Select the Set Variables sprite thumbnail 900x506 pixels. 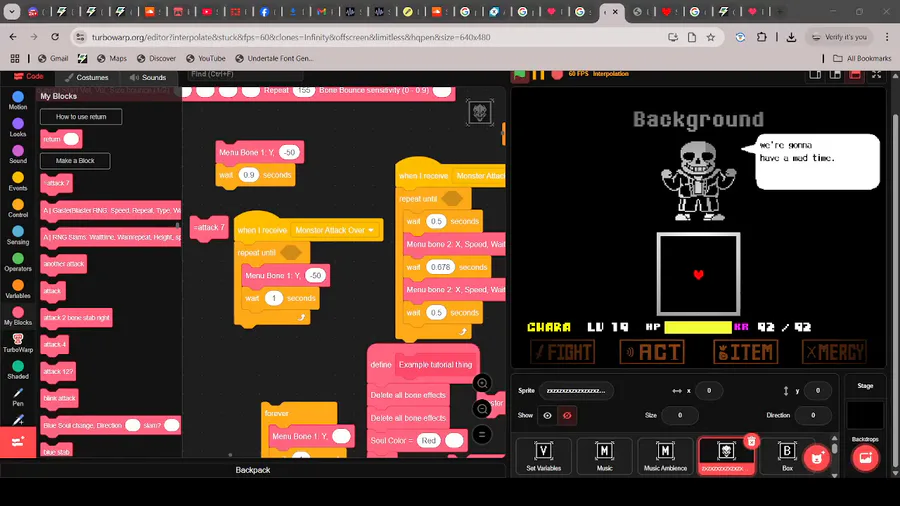[x=544, y=456]
